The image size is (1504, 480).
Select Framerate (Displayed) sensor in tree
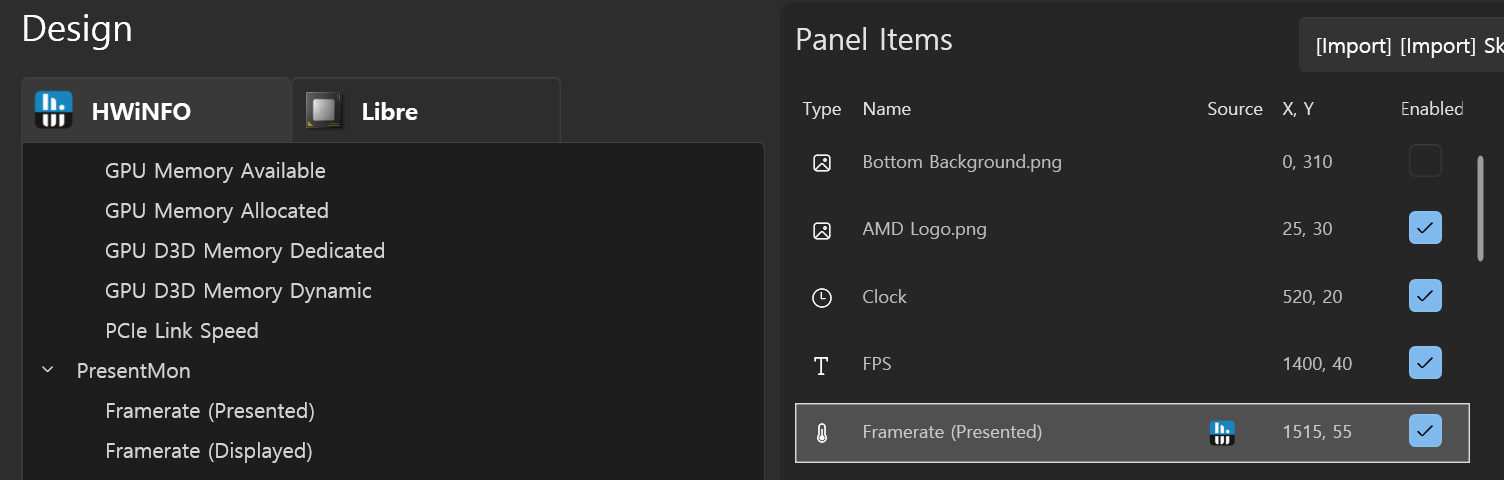point(208,451)
